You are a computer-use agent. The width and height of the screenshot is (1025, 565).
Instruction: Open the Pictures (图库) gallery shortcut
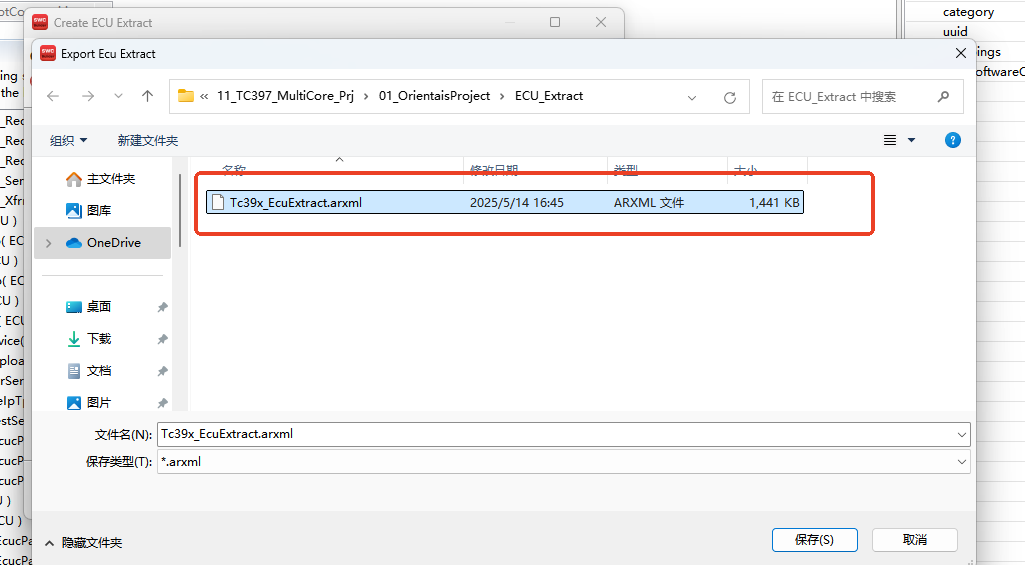point(99,210)
